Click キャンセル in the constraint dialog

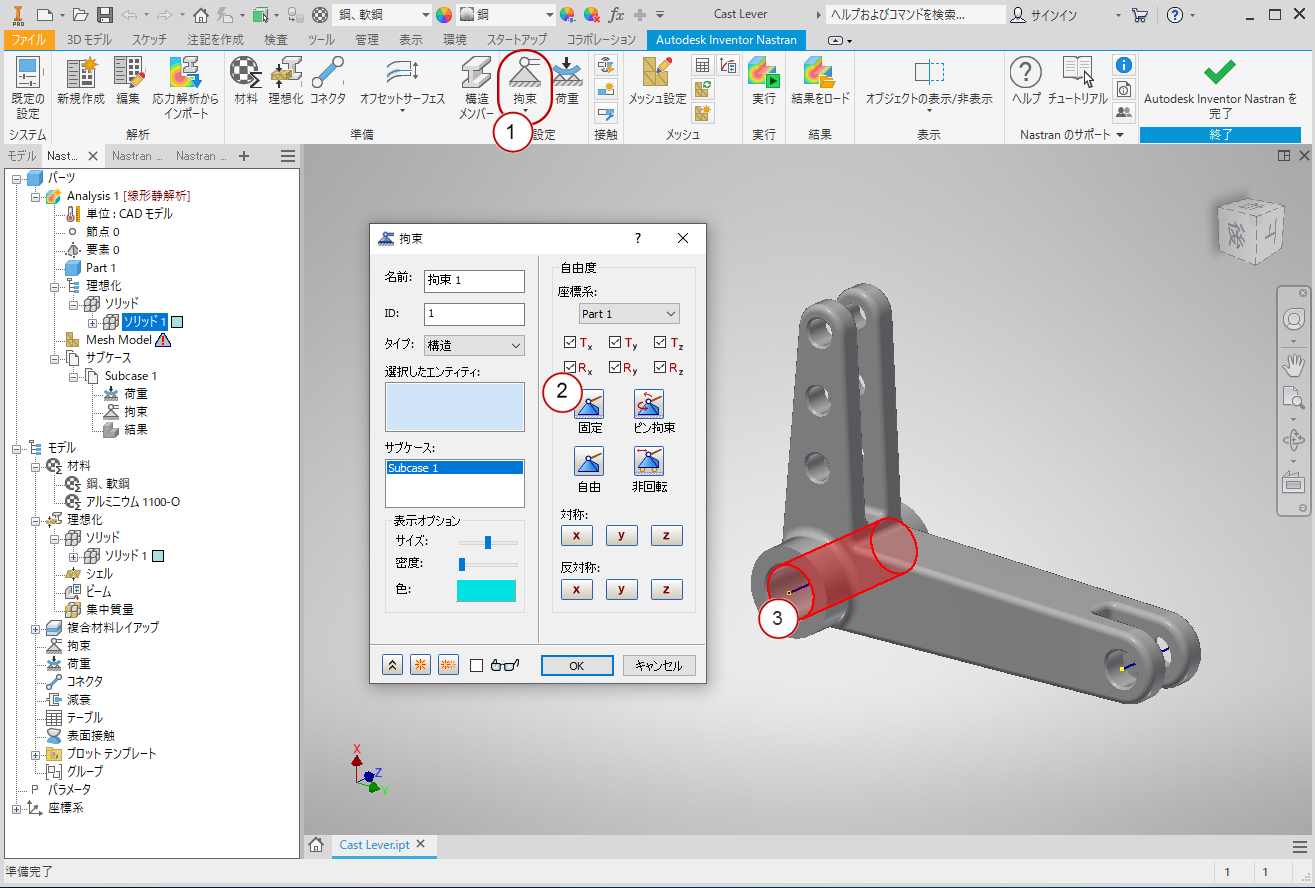pyautogui.click(x=659, y=666)
